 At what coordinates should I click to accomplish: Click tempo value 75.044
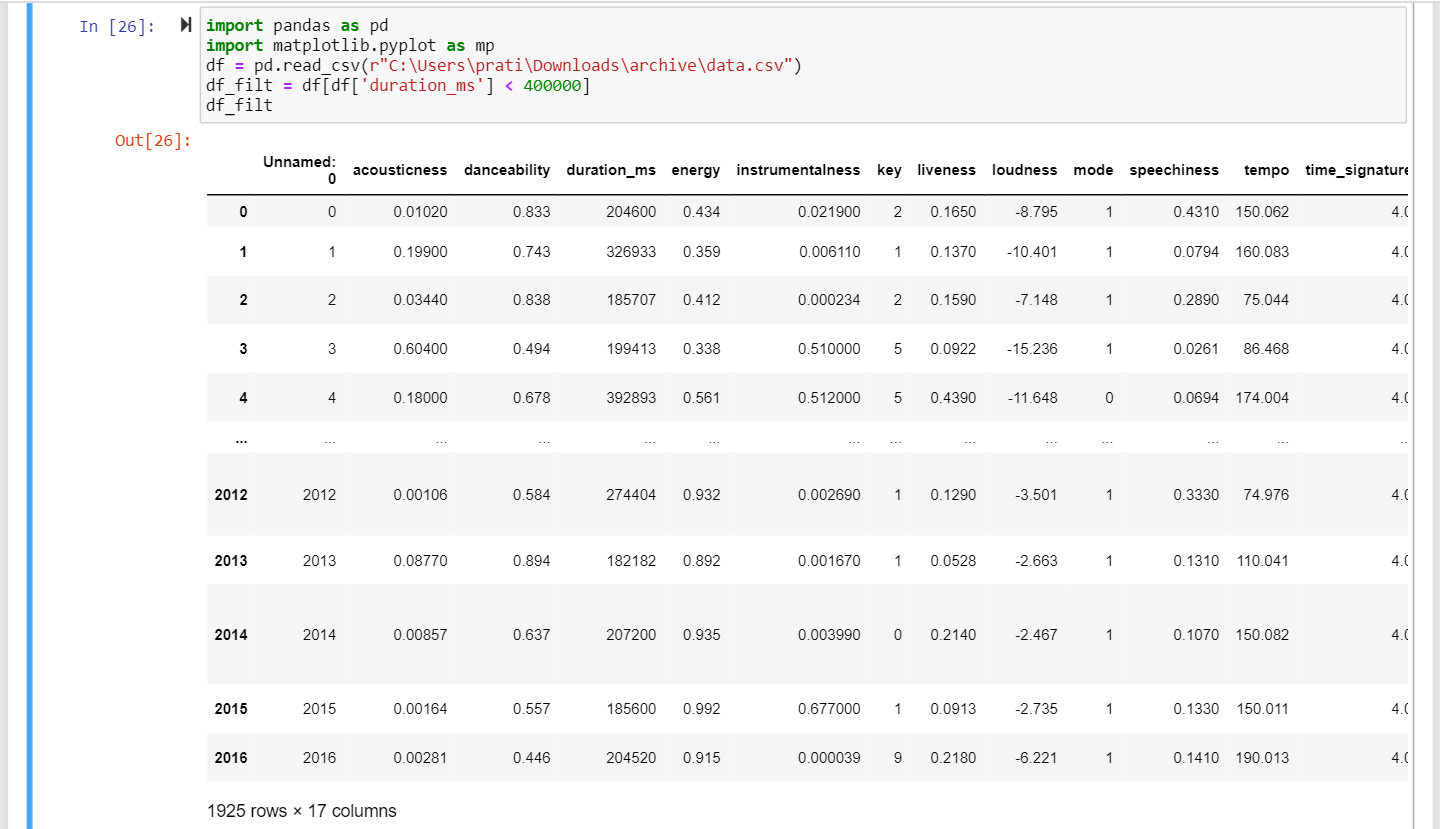pyautogui.click(x=1266, y=300)
